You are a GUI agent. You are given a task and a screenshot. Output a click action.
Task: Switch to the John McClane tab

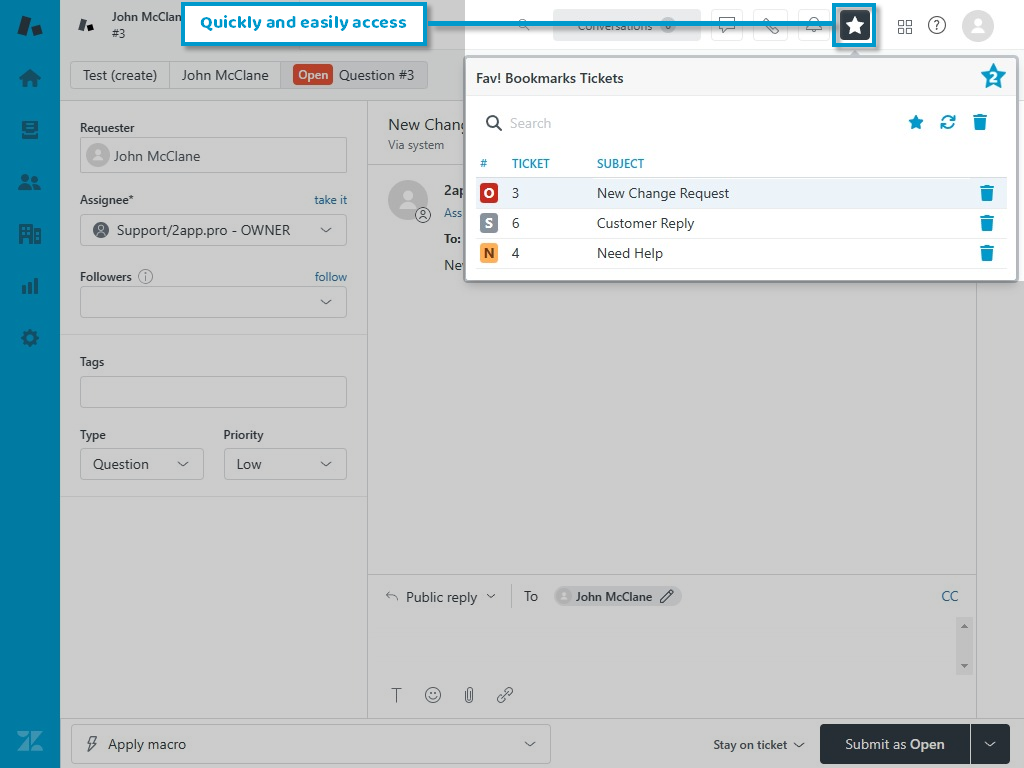point(225,75)
